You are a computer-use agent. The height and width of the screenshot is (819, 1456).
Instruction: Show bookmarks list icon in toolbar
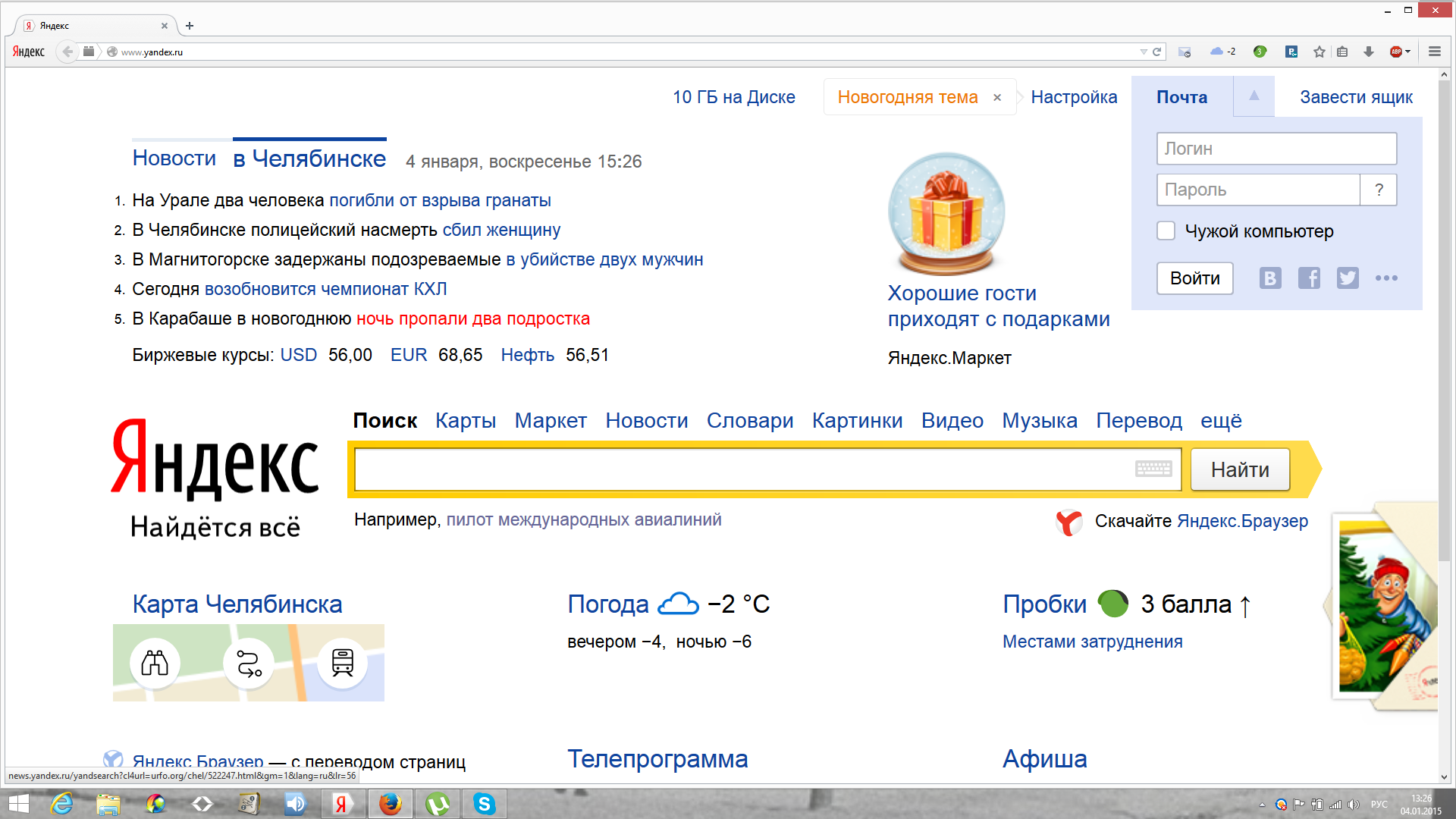click(x=1342, y=52)
